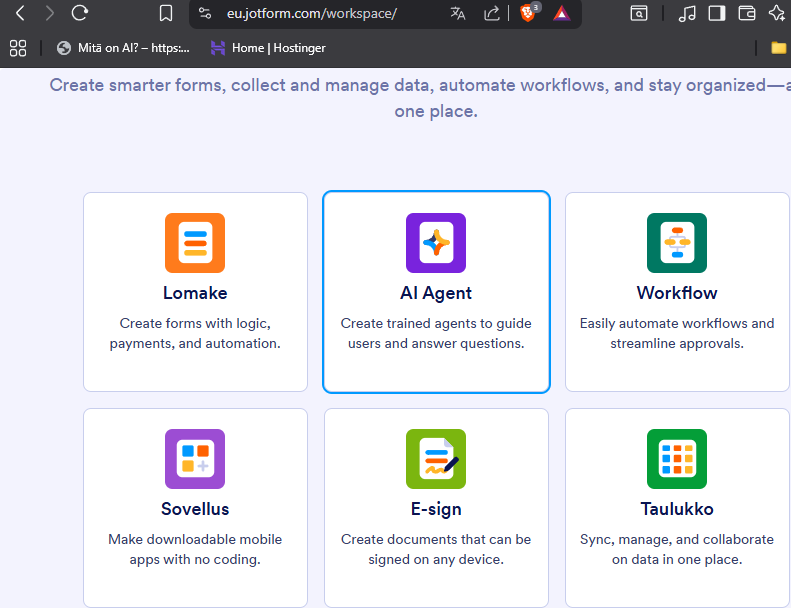Screen dimensions: 791x608
Task: Open the translate page icon
Action: [458, 13]
